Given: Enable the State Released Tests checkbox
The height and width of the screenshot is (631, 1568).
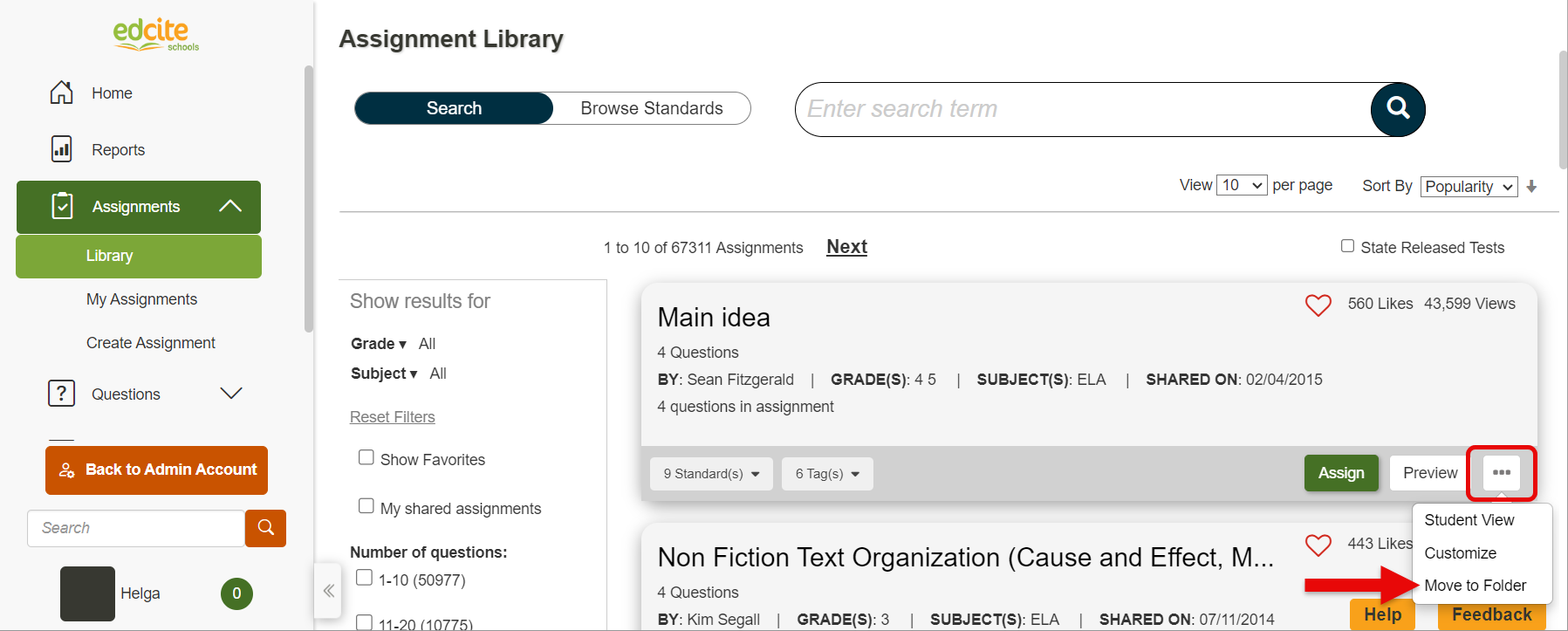Looking at the screenshot, I should pyautogui.click(x=1348, y=246).
